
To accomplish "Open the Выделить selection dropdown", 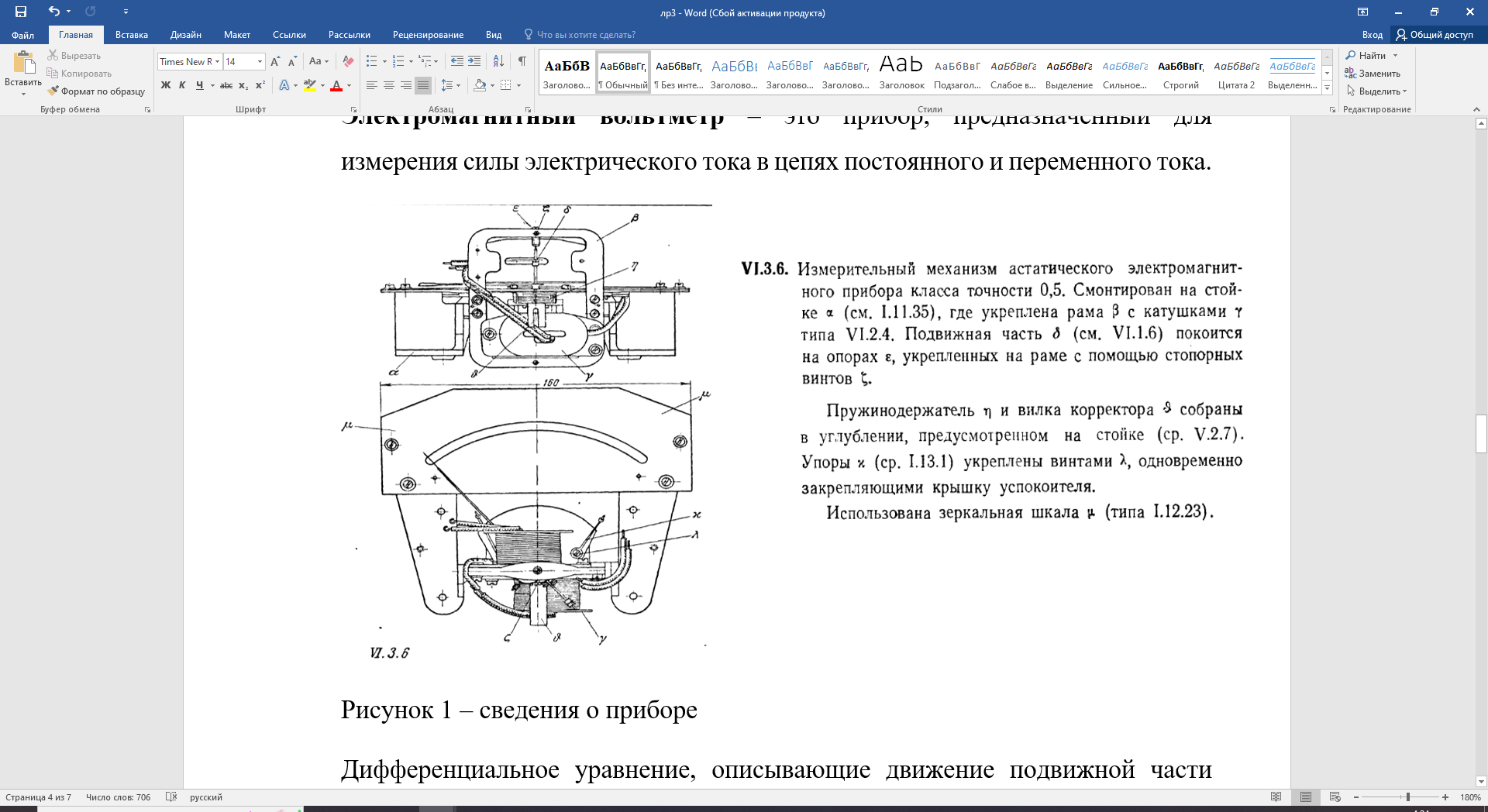I will pos(1376,91).
